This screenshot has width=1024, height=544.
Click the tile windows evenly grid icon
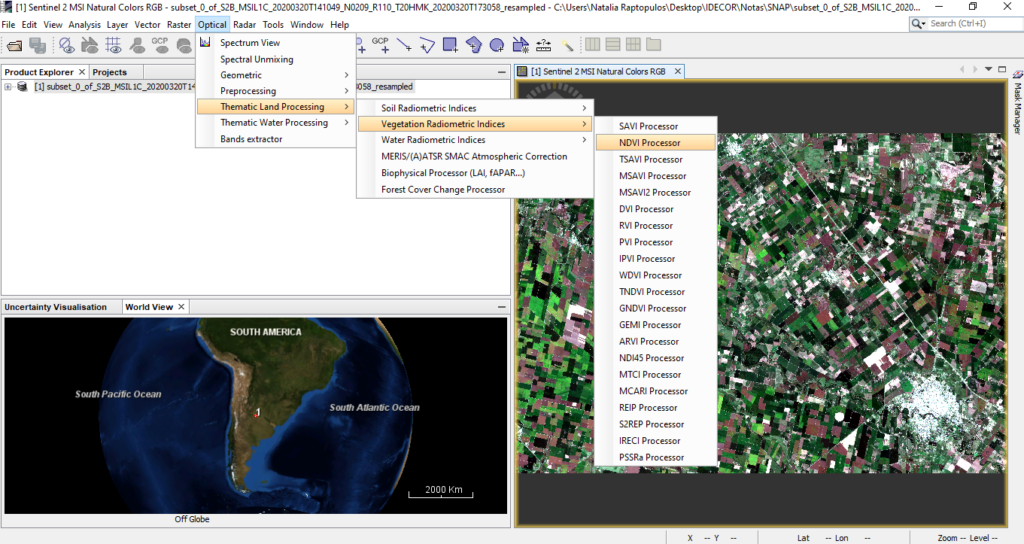(633, 44)
